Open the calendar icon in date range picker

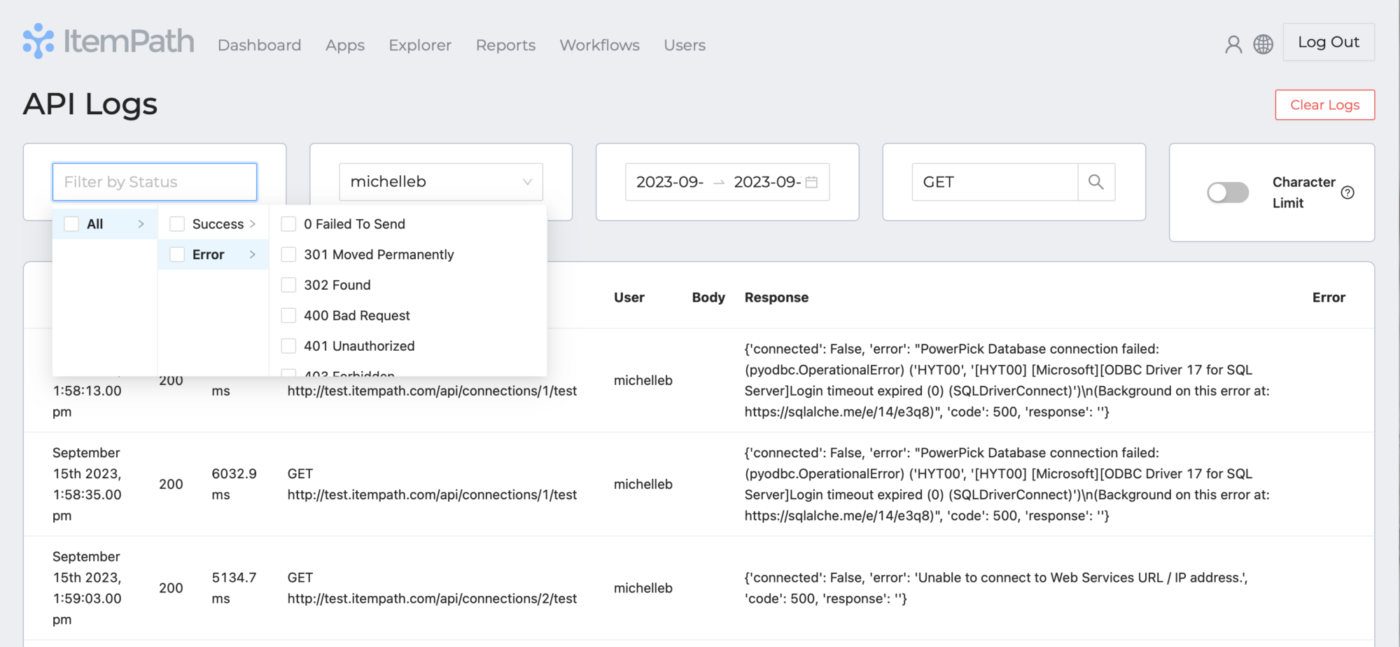(x=810, y=181)
